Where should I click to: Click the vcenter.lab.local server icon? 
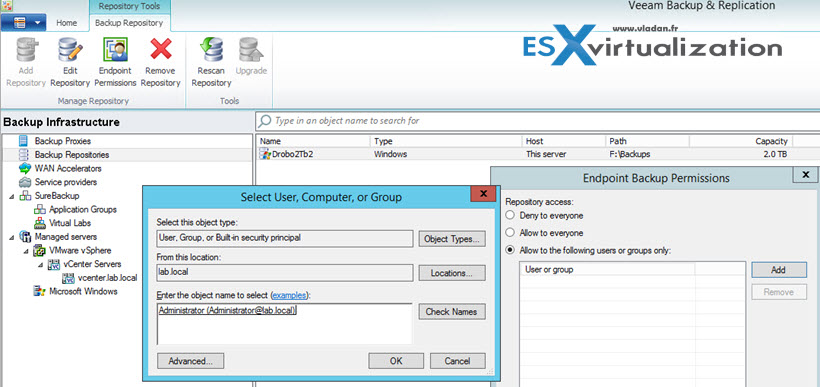tap(68, 278)
